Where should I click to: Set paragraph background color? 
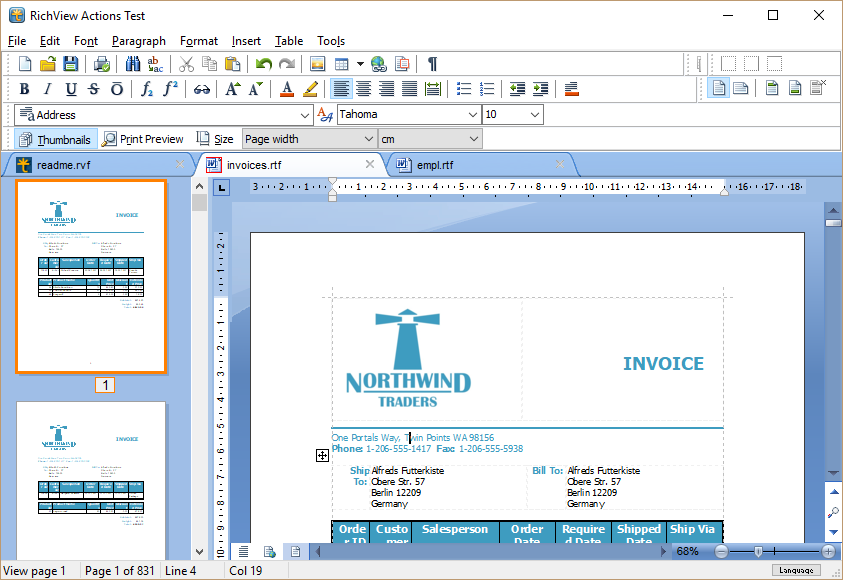pyautogui.click(x=571, y=89)
